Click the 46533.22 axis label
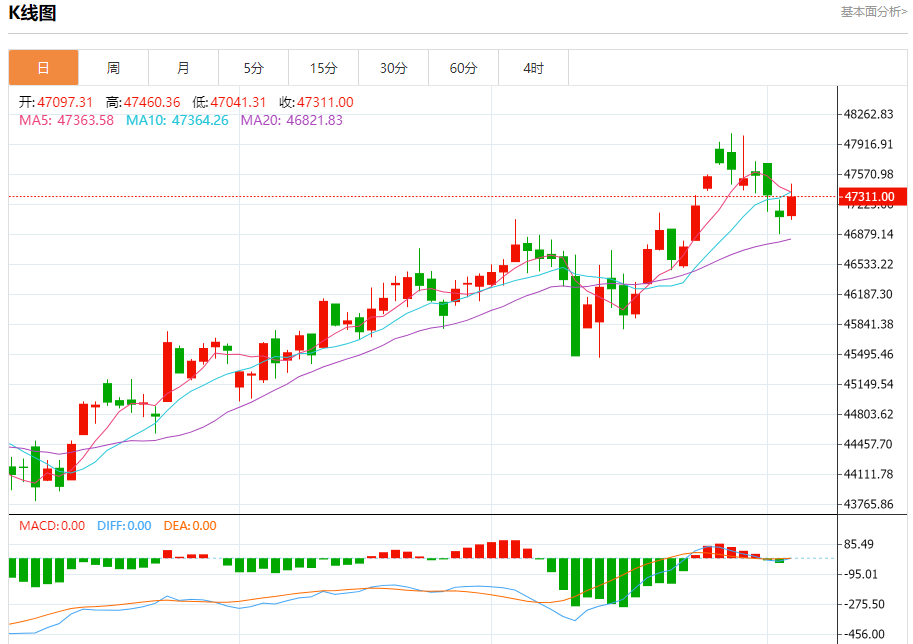 pos(869,264)
